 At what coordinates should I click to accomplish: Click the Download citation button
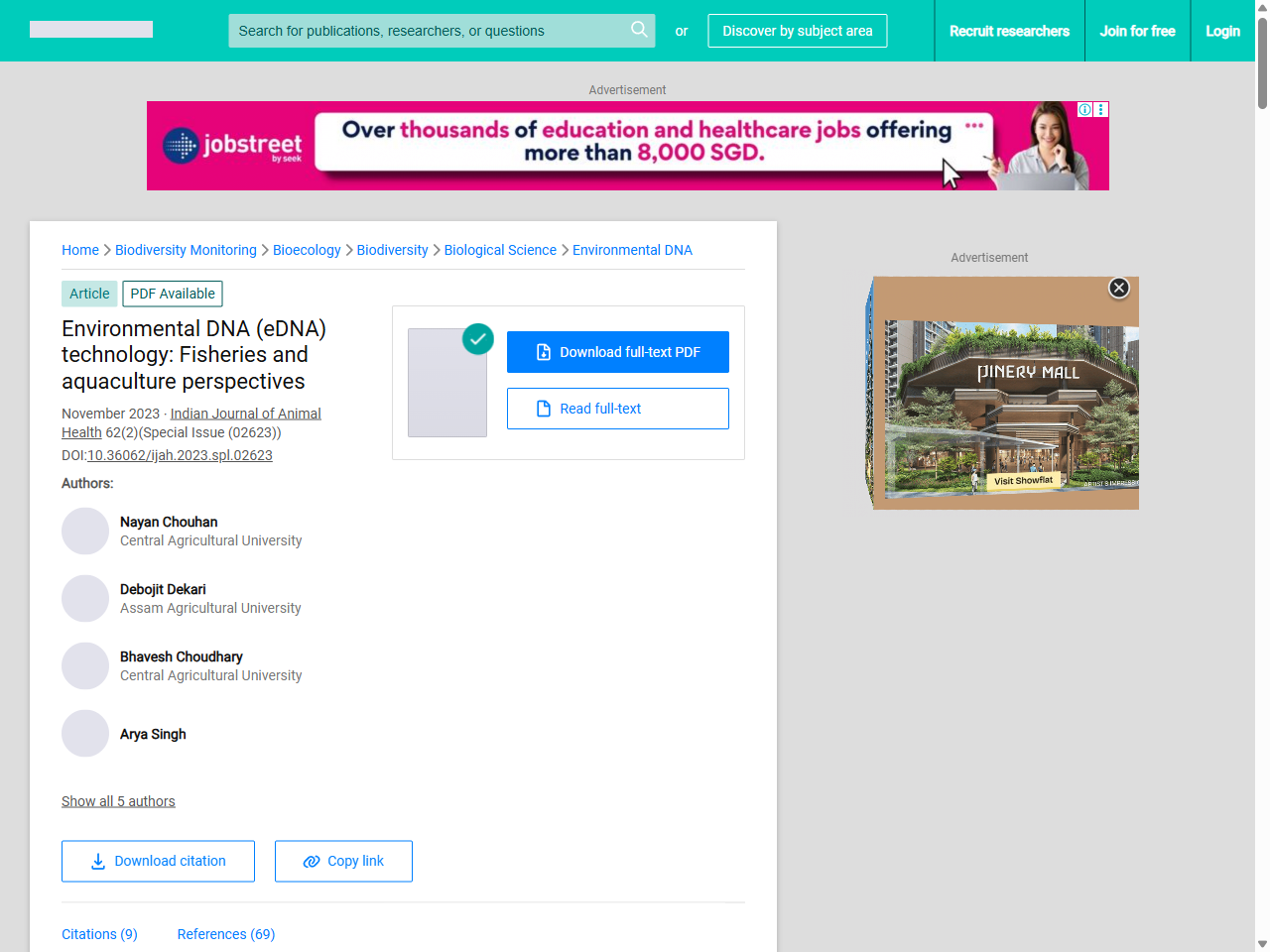(158, 861)
